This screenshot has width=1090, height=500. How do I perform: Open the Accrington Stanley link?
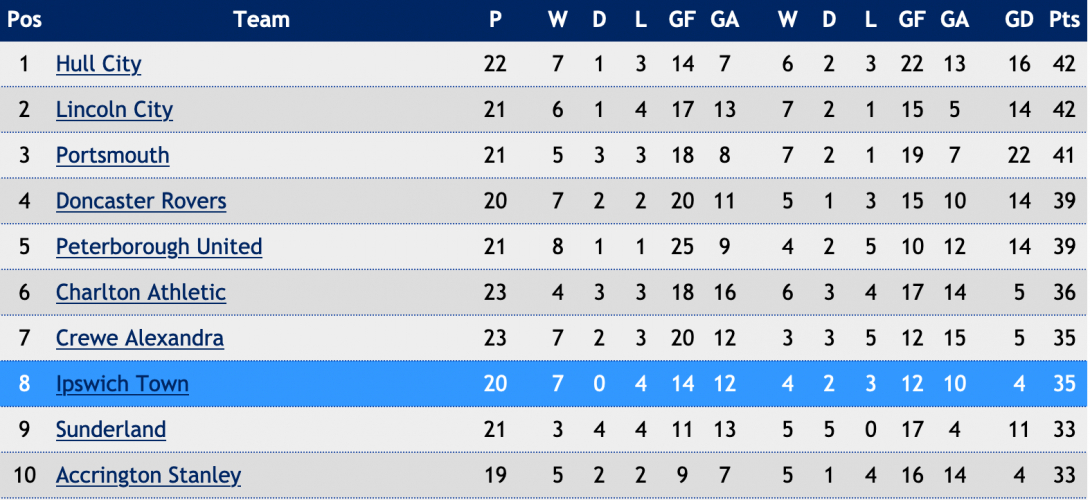click(148, 476)
